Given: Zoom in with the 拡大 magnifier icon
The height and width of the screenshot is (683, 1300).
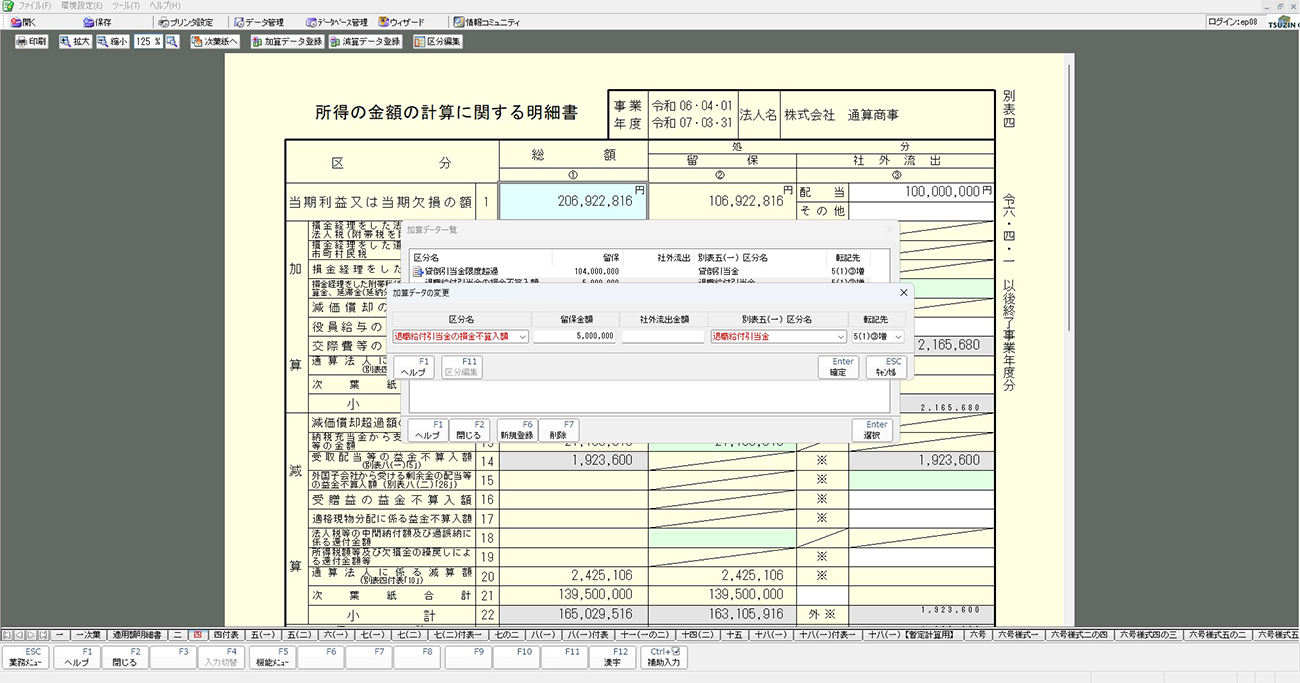Looking at the screenshot, I should tap(75, 42).
